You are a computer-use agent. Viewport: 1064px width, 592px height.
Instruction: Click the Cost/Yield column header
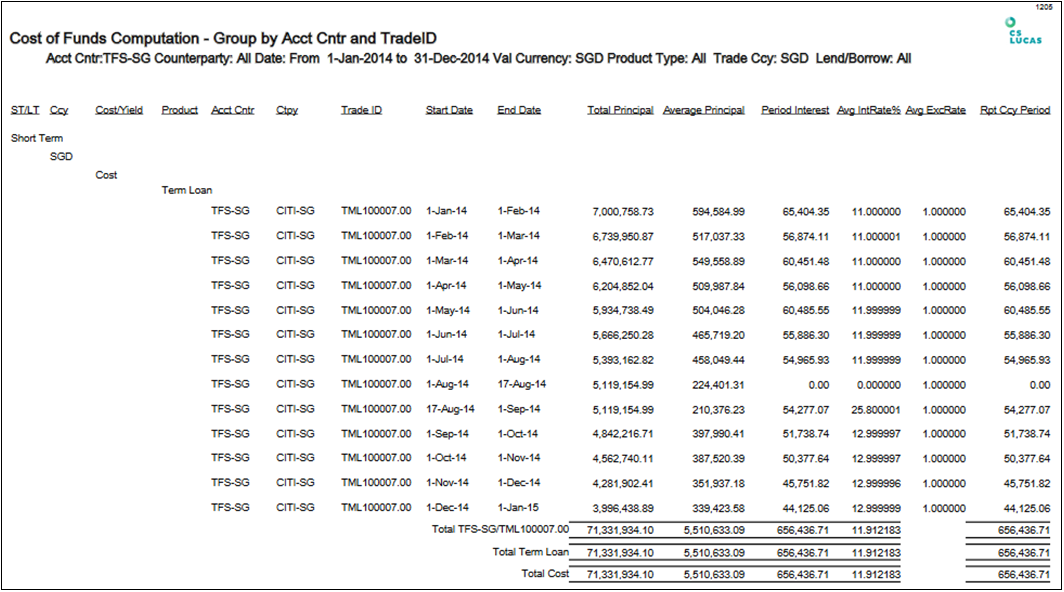tap(119, 110)
